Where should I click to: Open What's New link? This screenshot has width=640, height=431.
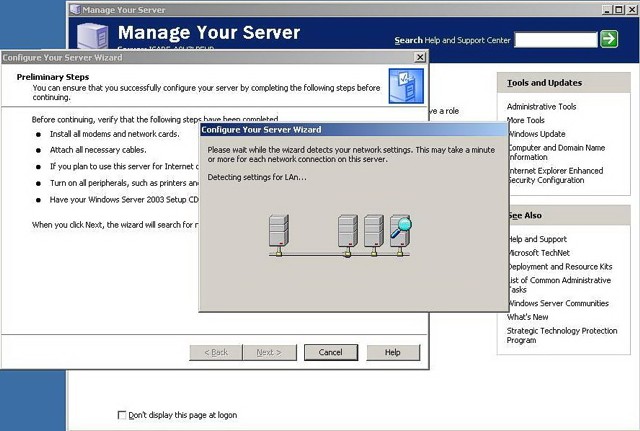[527, 317]
